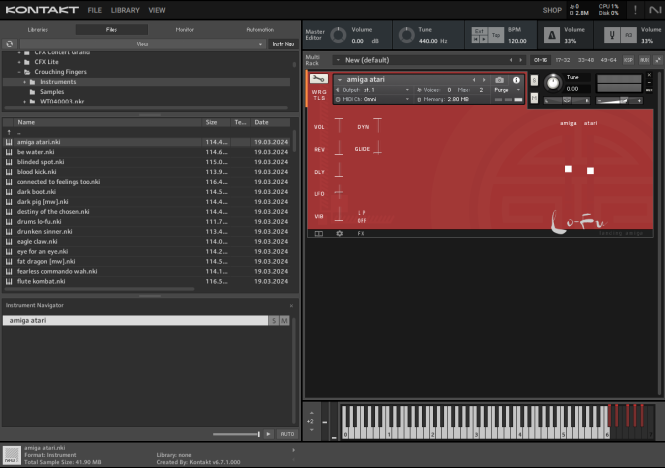The image size is (665, 468).
Task: Click the CFX Lite folder icon
Action: (x=27, y=62)
